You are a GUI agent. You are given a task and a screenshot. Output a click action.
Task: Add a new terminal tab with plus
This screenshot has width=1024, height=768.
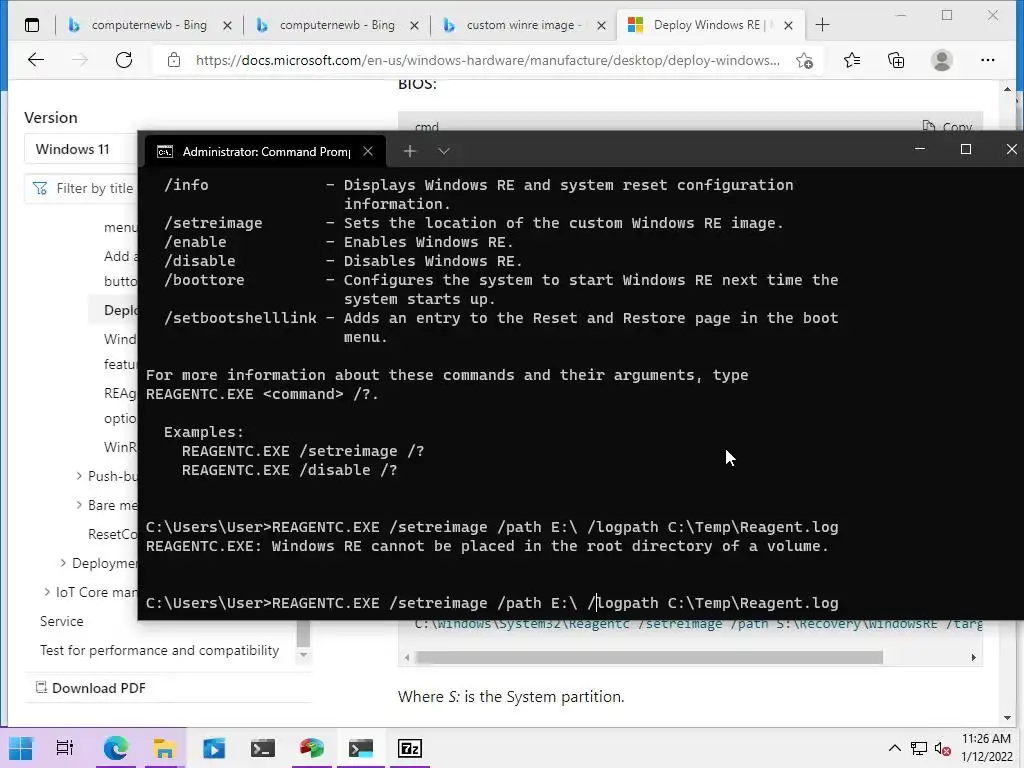coord(409,152)
